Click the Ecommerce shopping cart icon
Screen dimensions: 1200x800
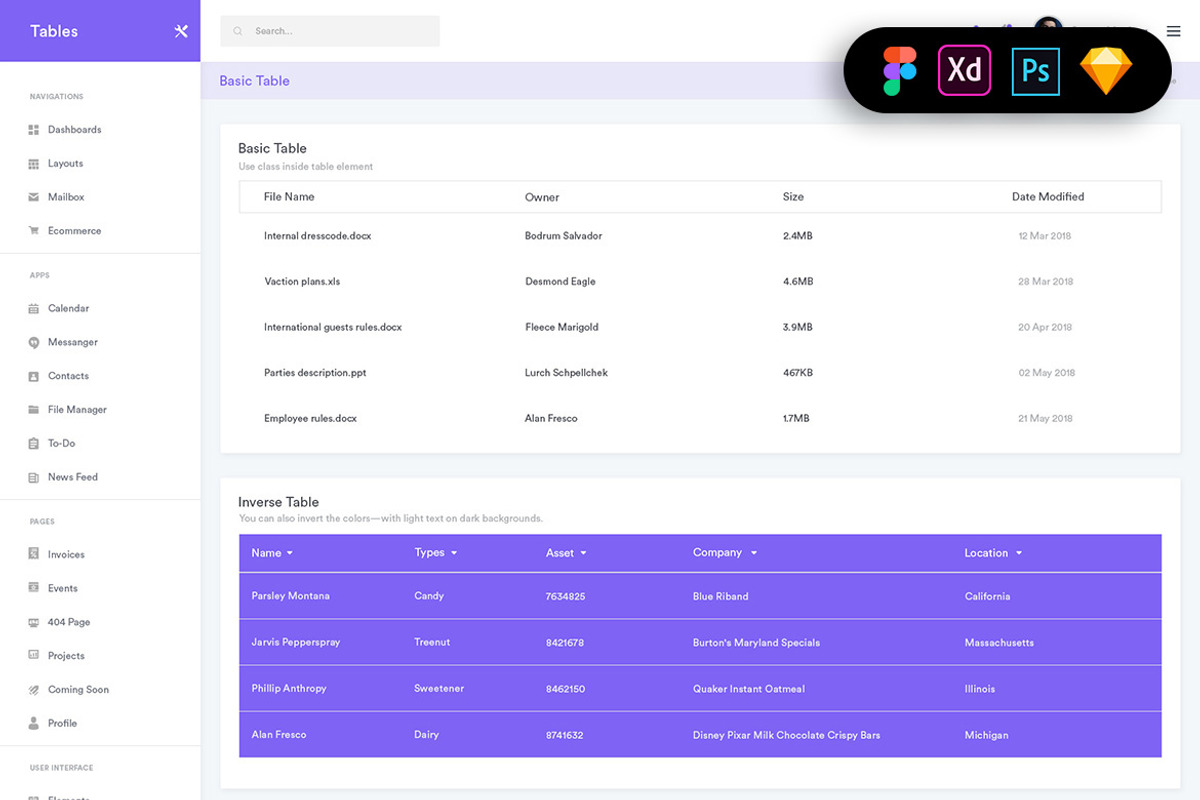click(x=34, y=230)
